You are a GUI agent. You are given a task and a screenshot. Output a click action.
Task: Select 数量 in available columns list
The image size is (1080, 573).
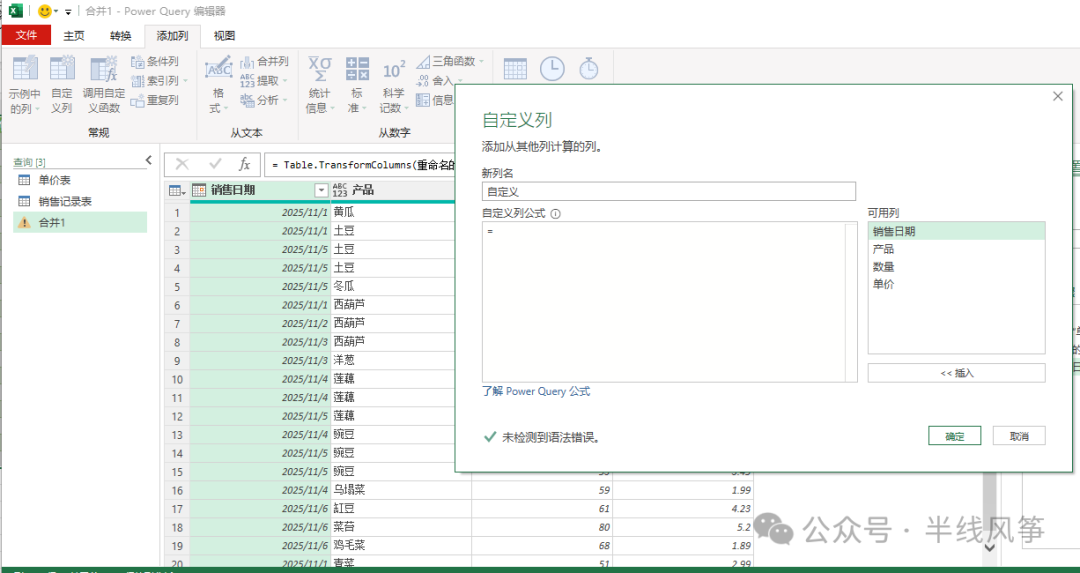(x=956, y=267)
